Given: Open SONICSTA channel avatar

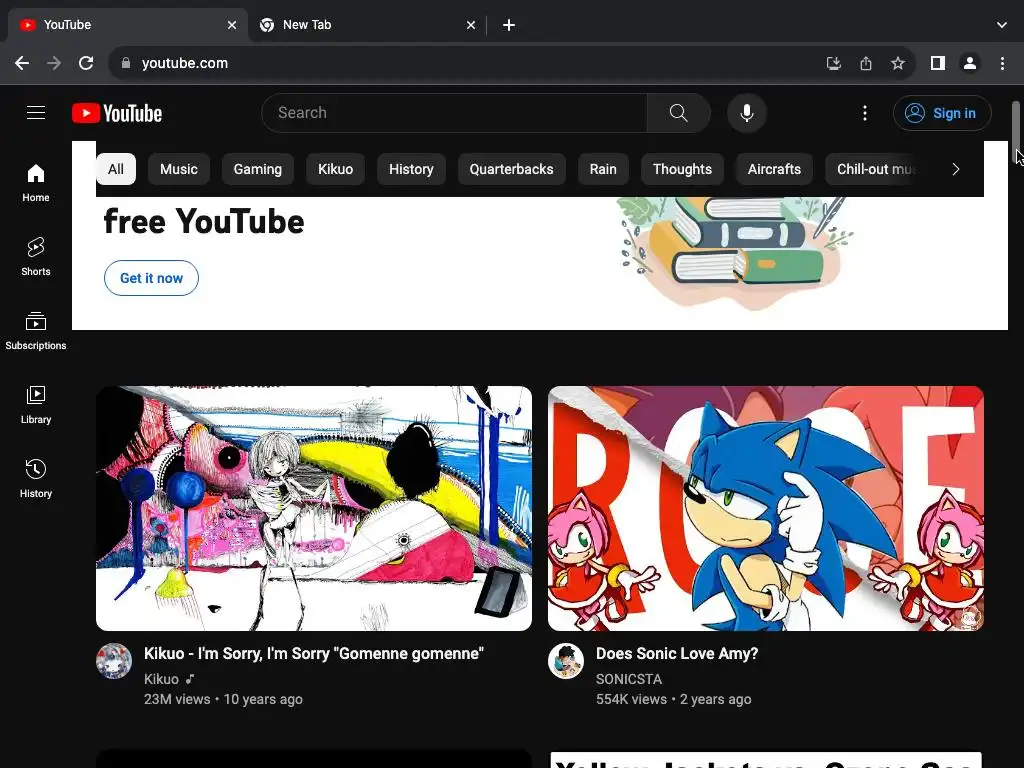Looking at the screenshot, I should coord(566,661).
